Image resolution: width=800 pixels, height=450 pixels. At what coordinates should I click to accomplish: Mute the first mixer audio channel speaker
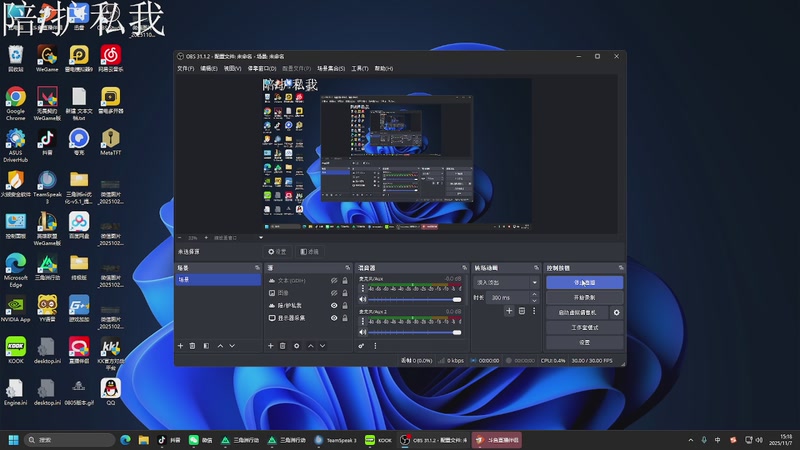click(x=363, y=299)
